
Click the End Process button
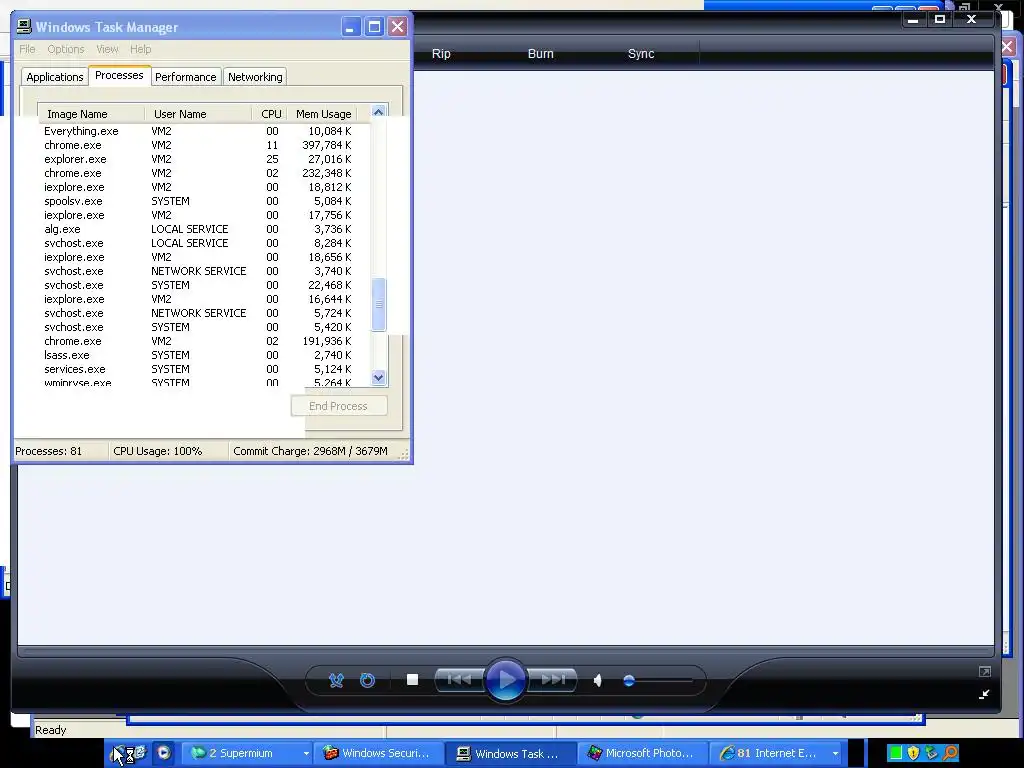tap(338, 406)
